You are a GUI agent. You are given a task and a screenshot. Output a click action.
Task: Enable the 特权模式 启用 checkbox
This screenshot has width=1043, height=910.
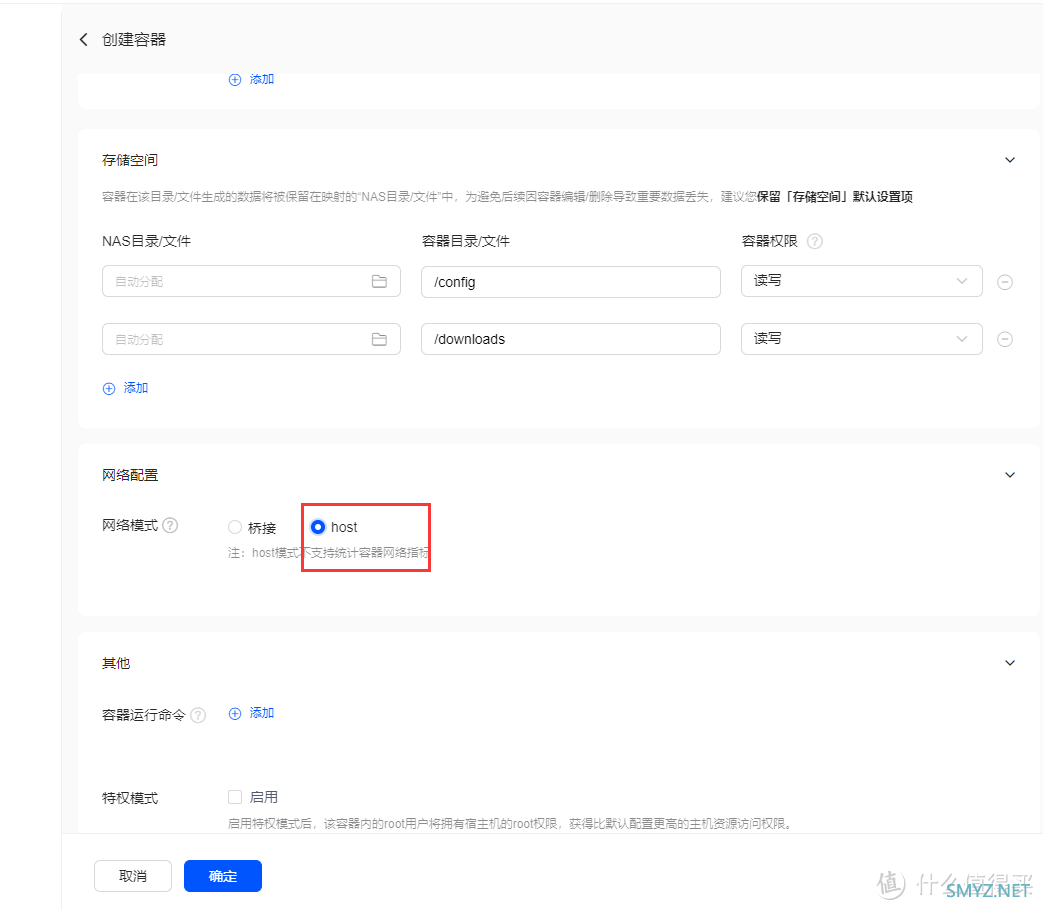[235, 797]
